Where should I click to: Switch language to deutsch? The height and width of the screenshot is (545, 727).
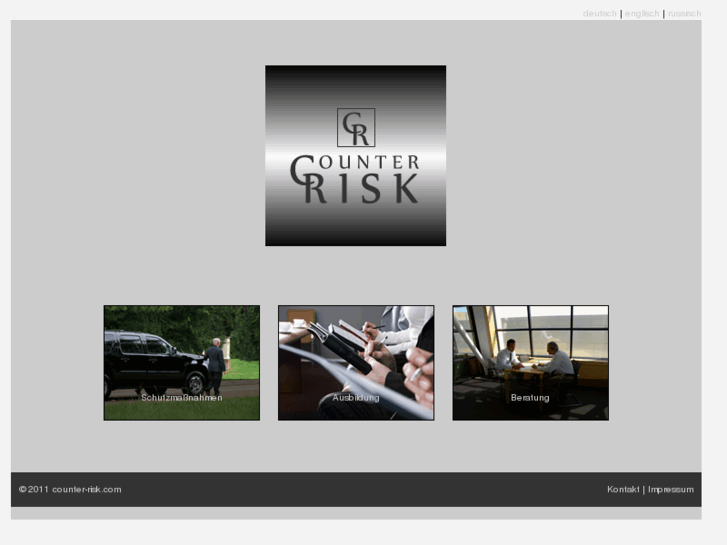(x=599, y=13)
